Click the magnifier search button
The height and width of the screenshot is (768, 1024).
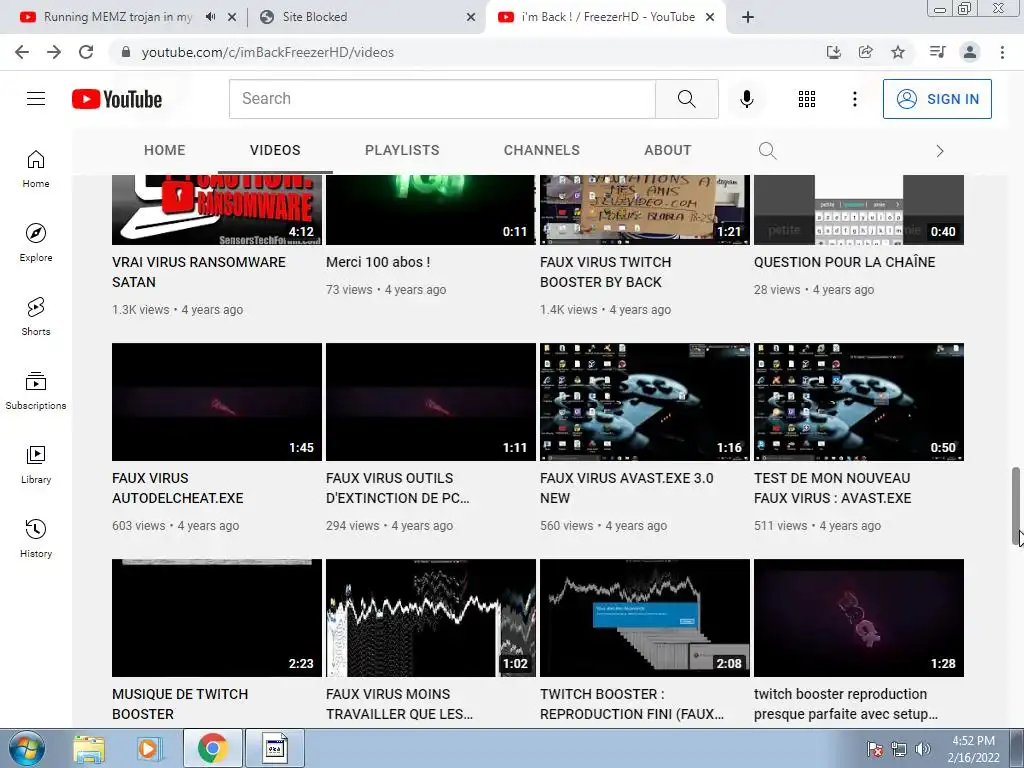pyautogui.click(x=686, y=99)
